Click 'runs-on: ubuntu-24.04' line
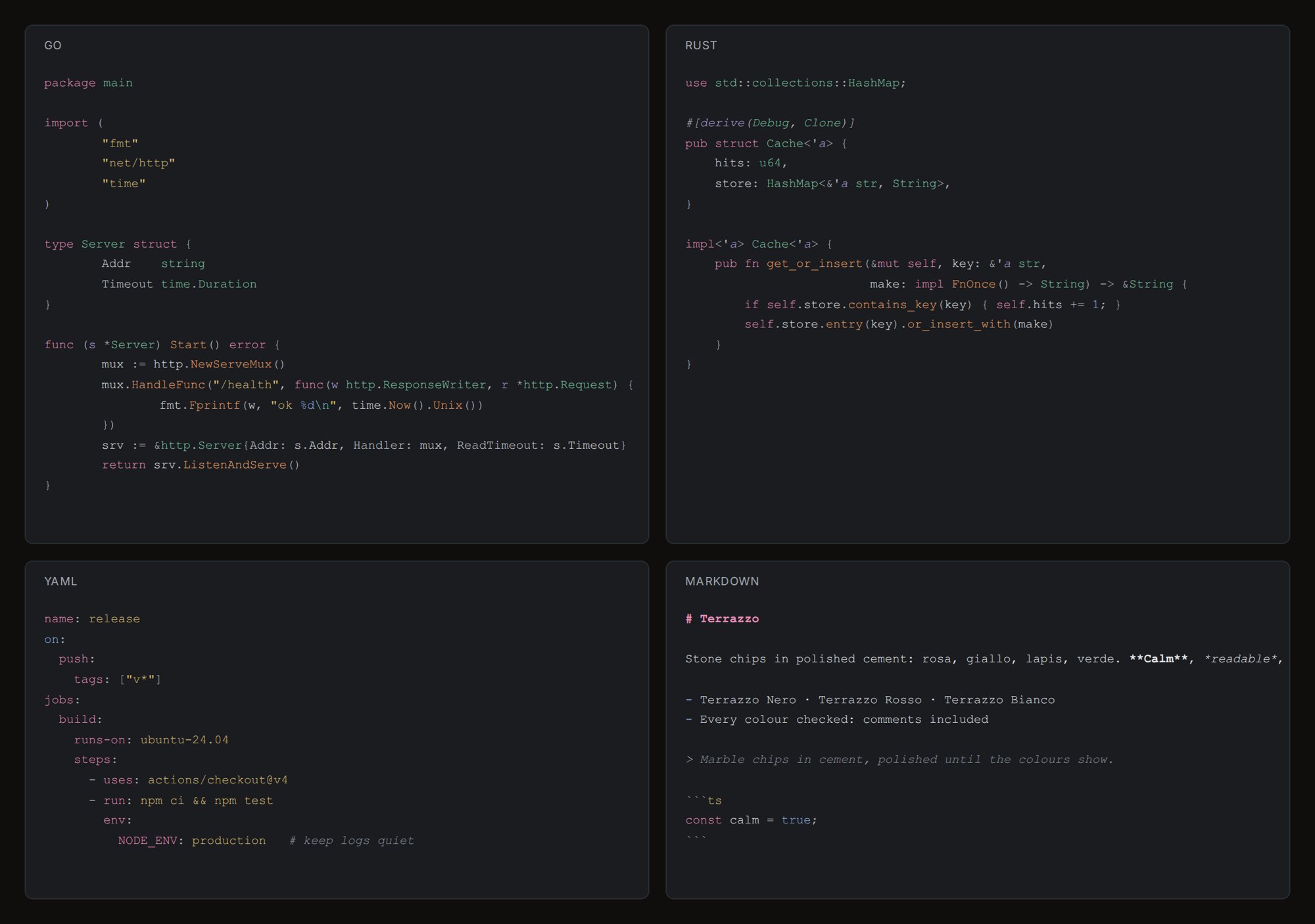Screen dimensions: 1315x924 point(151,739)
